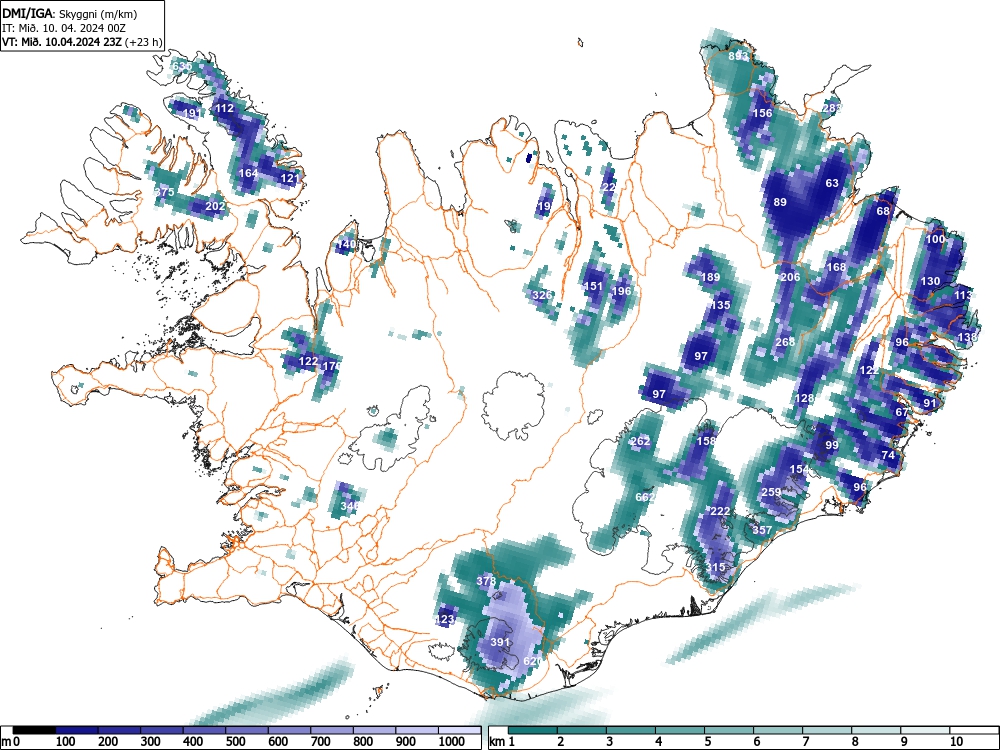The image size is (1000, 750).
Task: Click the darkest teal swatch between km 1 and 2
Action: coord(533,730)
